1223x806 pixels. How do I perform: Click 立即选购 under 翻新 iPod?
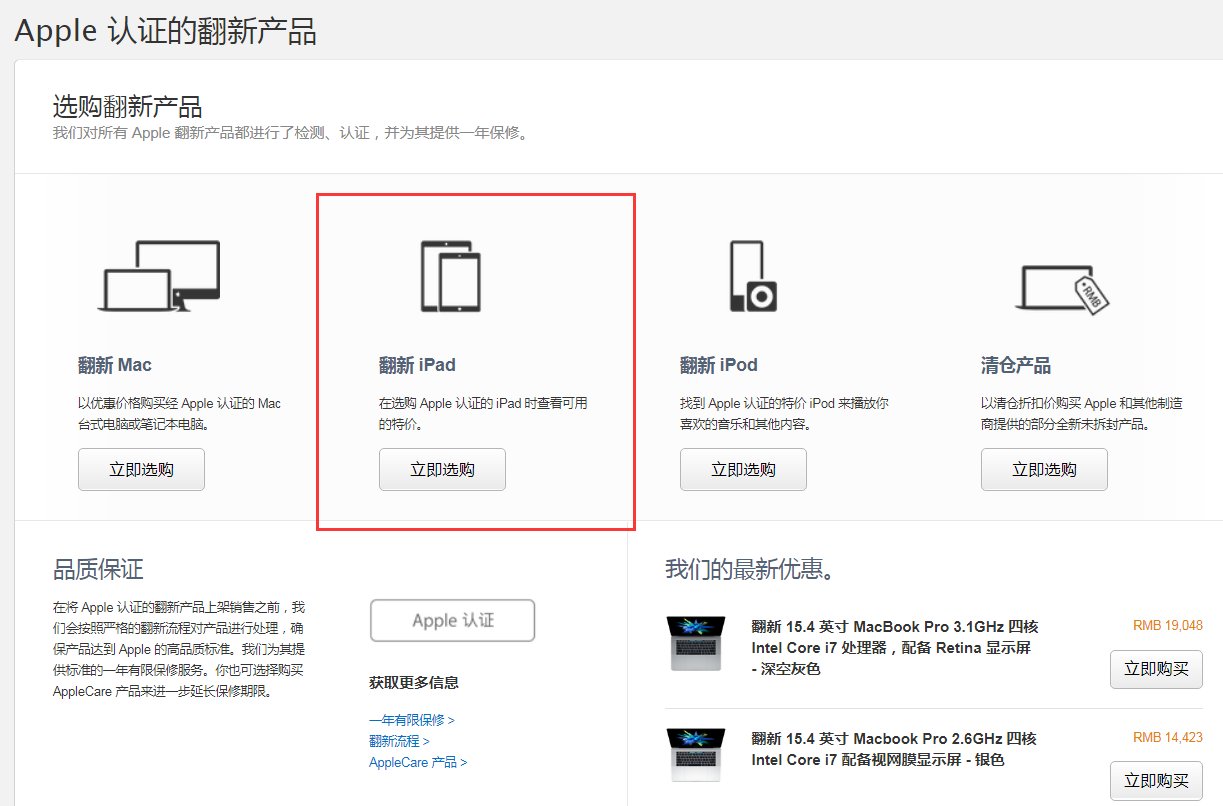[743, 469]
